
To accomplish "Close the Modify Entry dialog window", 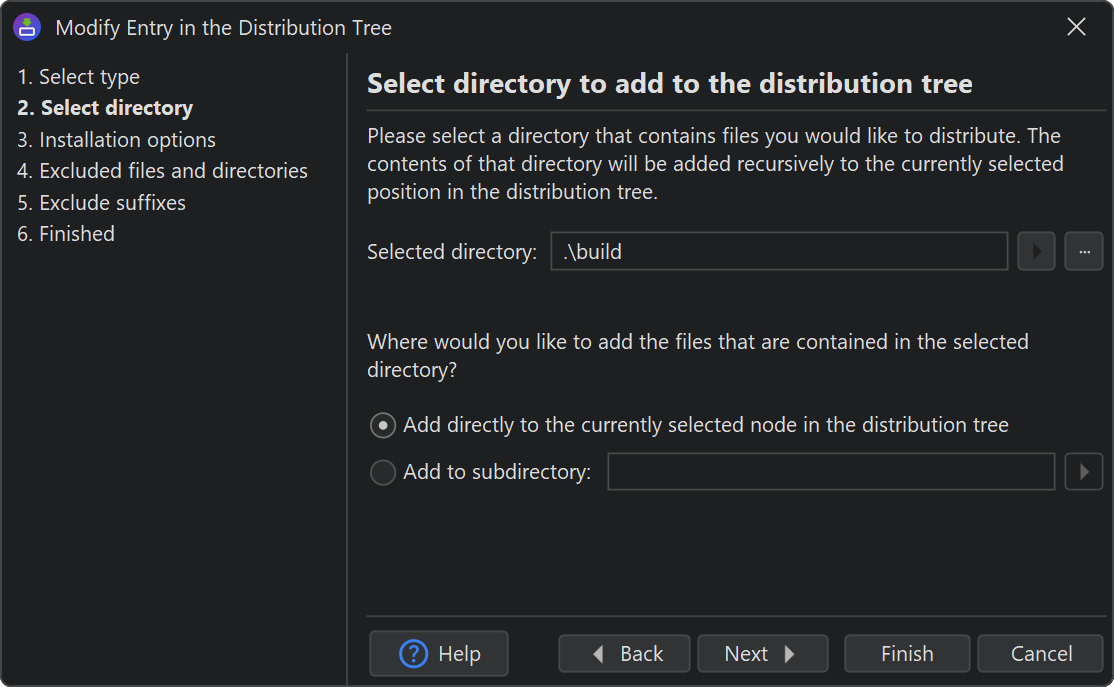I will point(1076,27).
